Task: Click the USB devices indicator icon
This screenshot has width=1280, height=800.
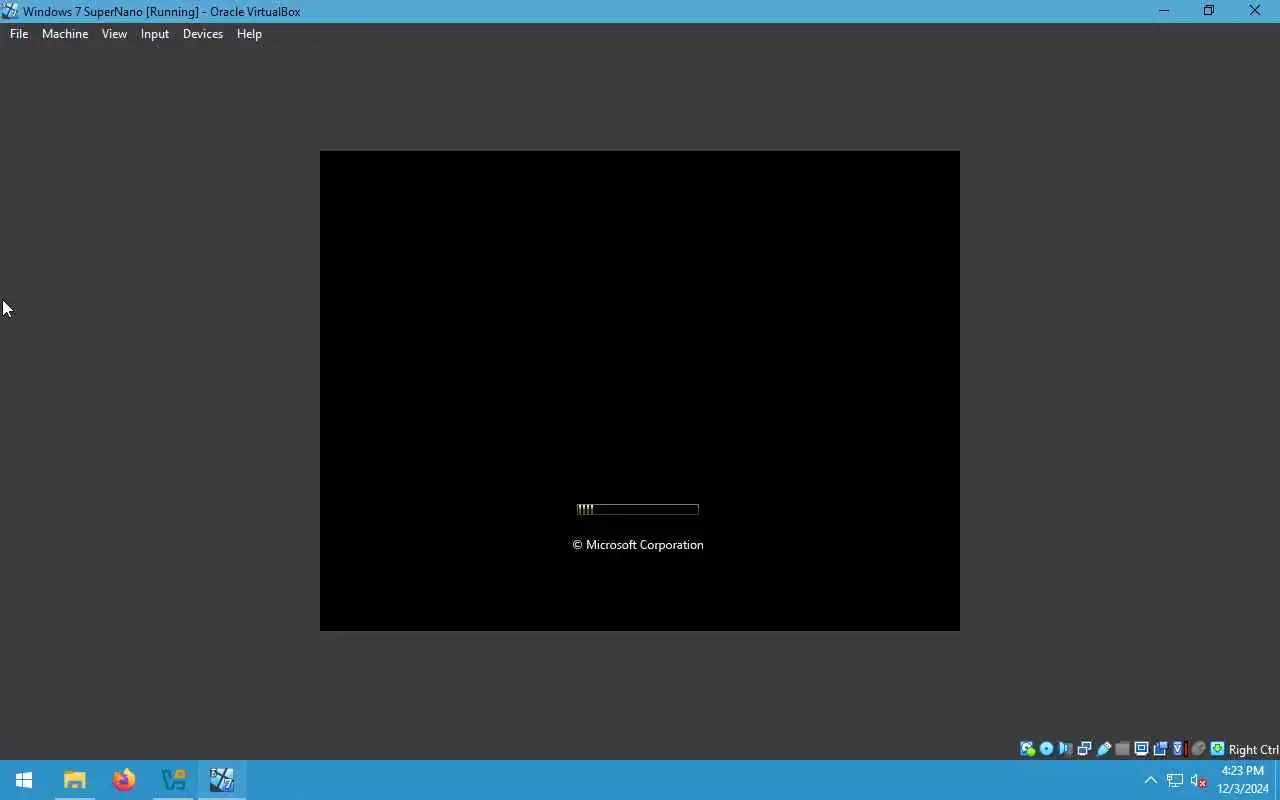Action: pos(1104,749)
